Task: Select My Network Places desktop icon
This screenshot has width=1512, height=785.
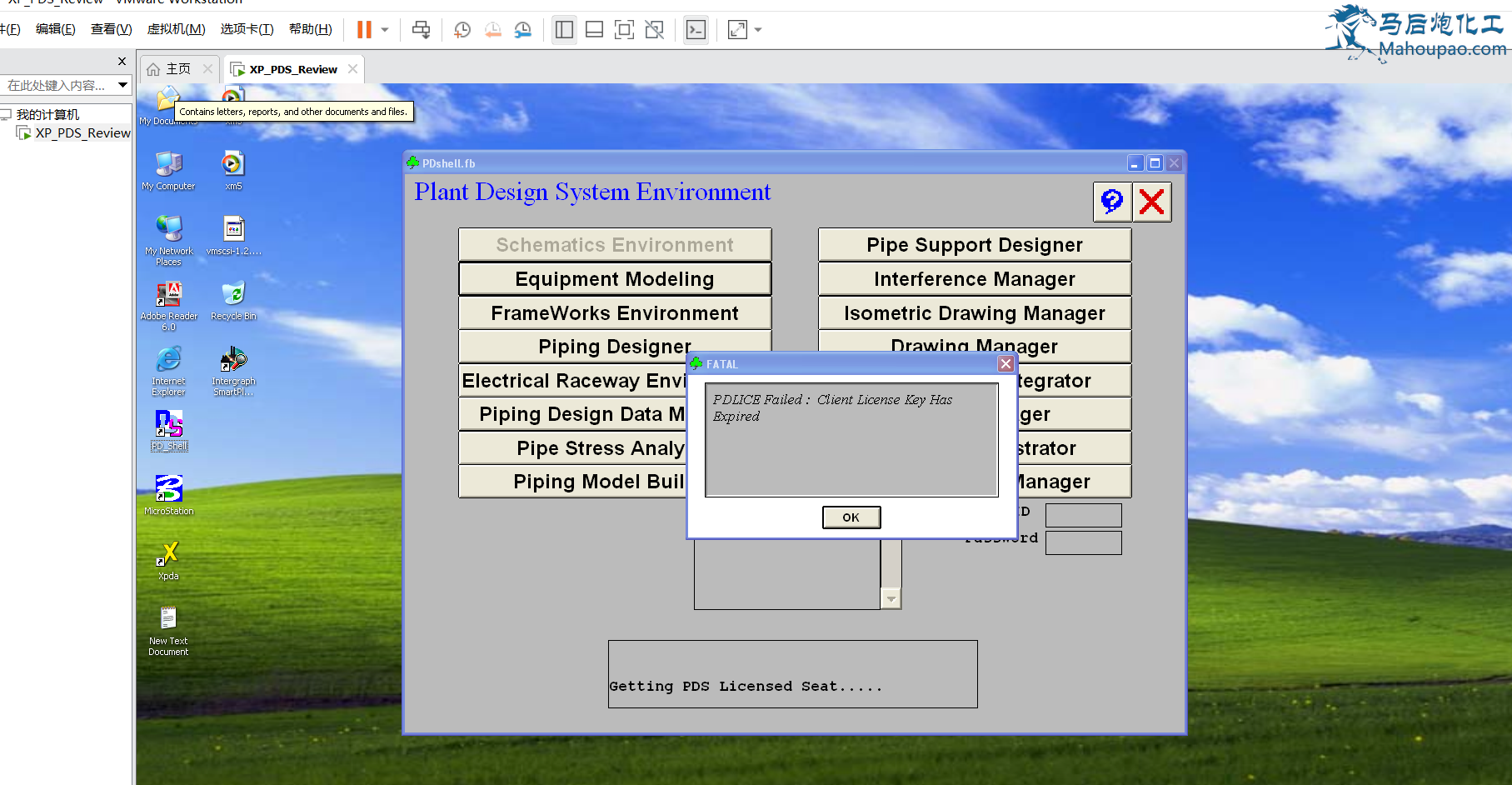Action: (x=168, y=241)
